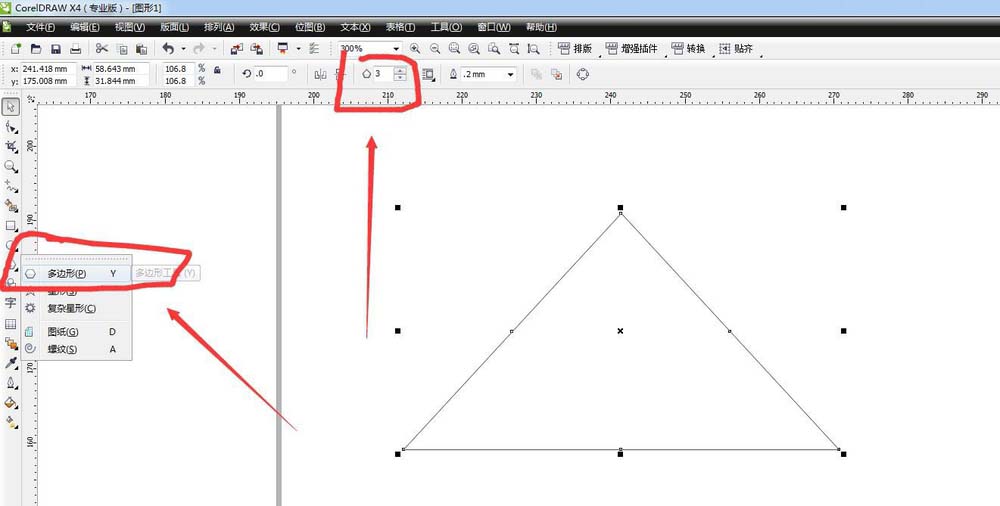The height and width of the screenshot is (506, 1000).
Task: Click the polygon sides number field
Action: (x=383, y=74)
